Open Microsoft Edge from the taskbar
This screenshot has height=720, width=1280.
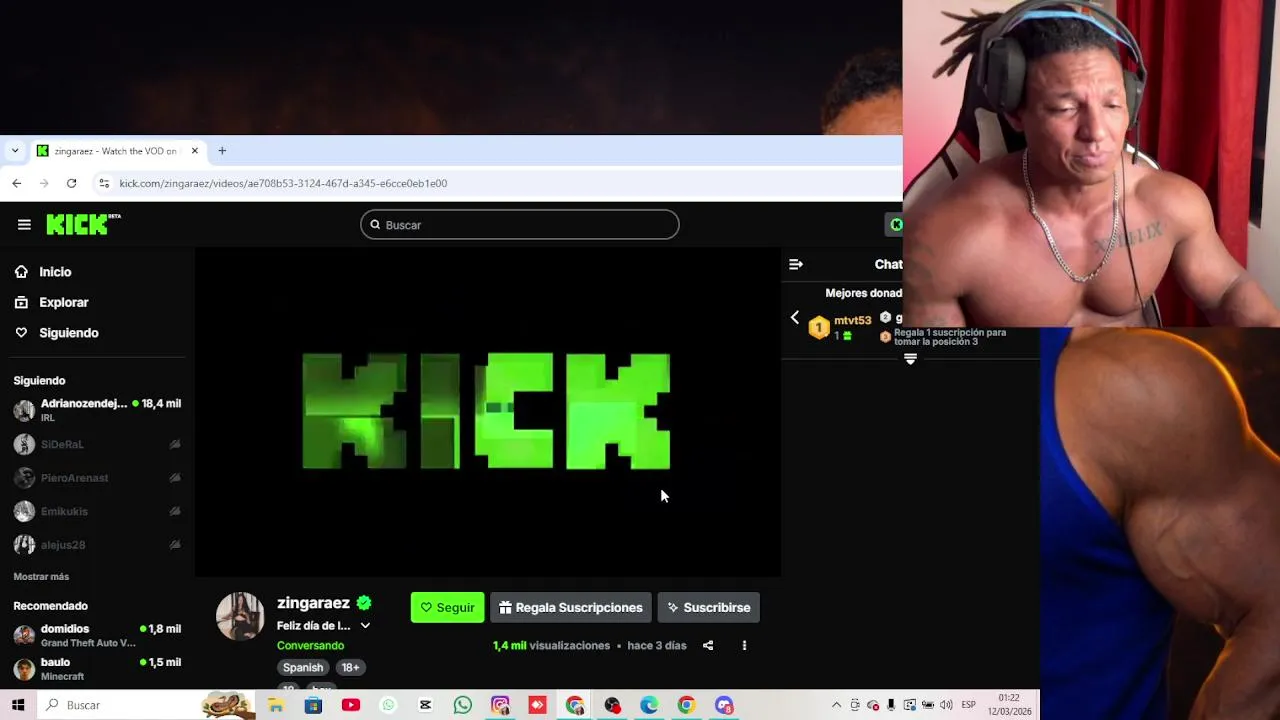pyautogui.click(x=649, y=705)
